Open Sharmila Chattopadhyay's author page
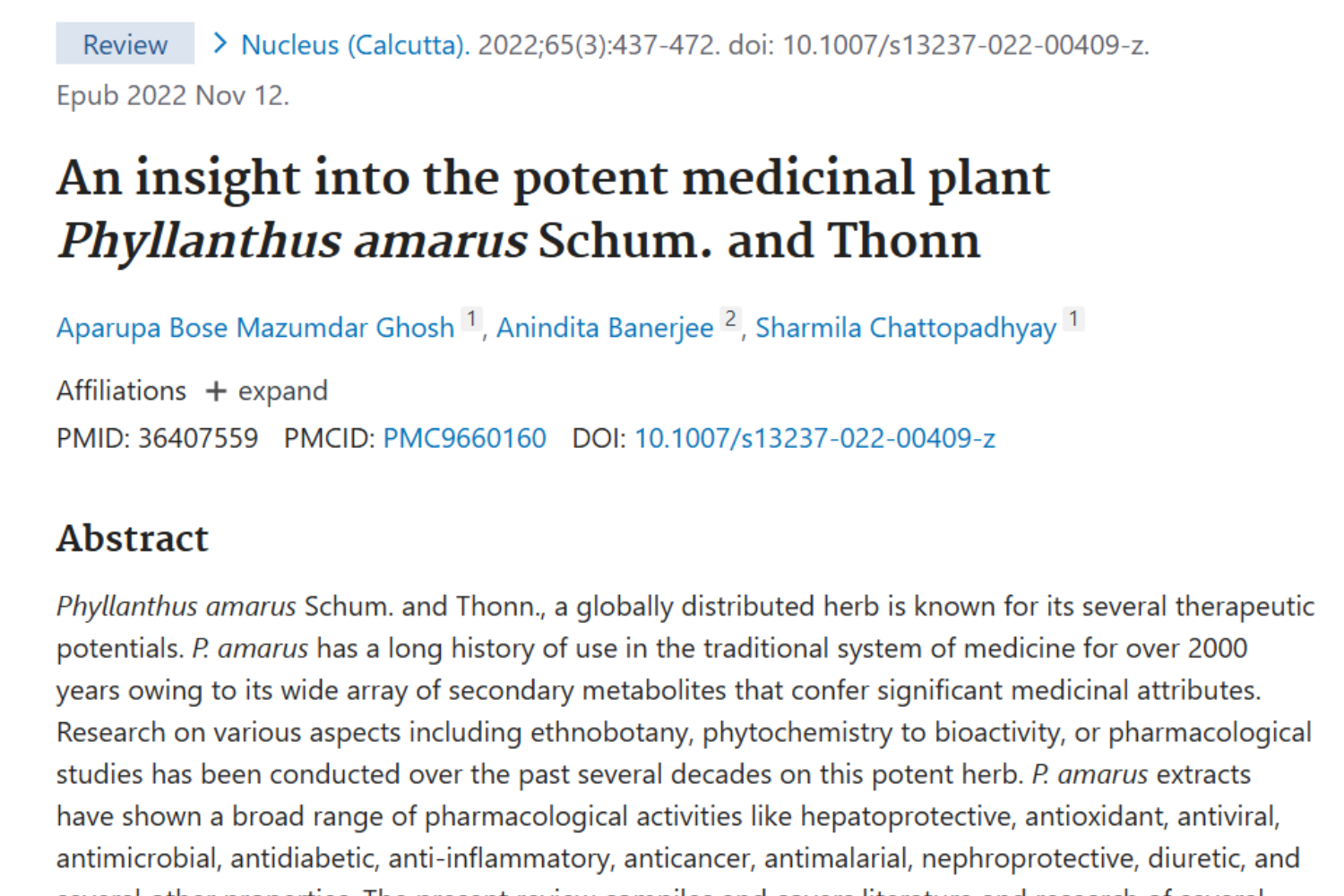The image size is (1344, 896). 906,328
